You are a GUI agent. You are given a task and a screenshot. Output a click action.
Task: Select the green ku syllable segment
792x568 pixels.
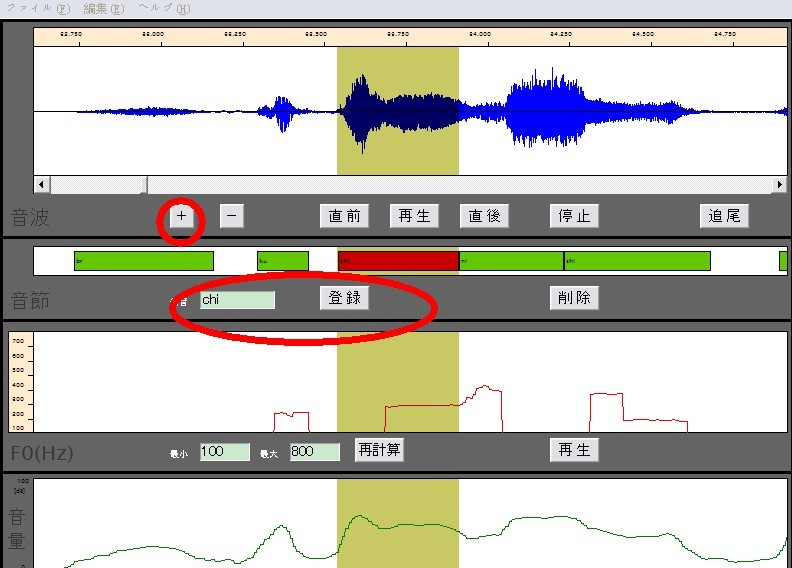click(283, 261)
